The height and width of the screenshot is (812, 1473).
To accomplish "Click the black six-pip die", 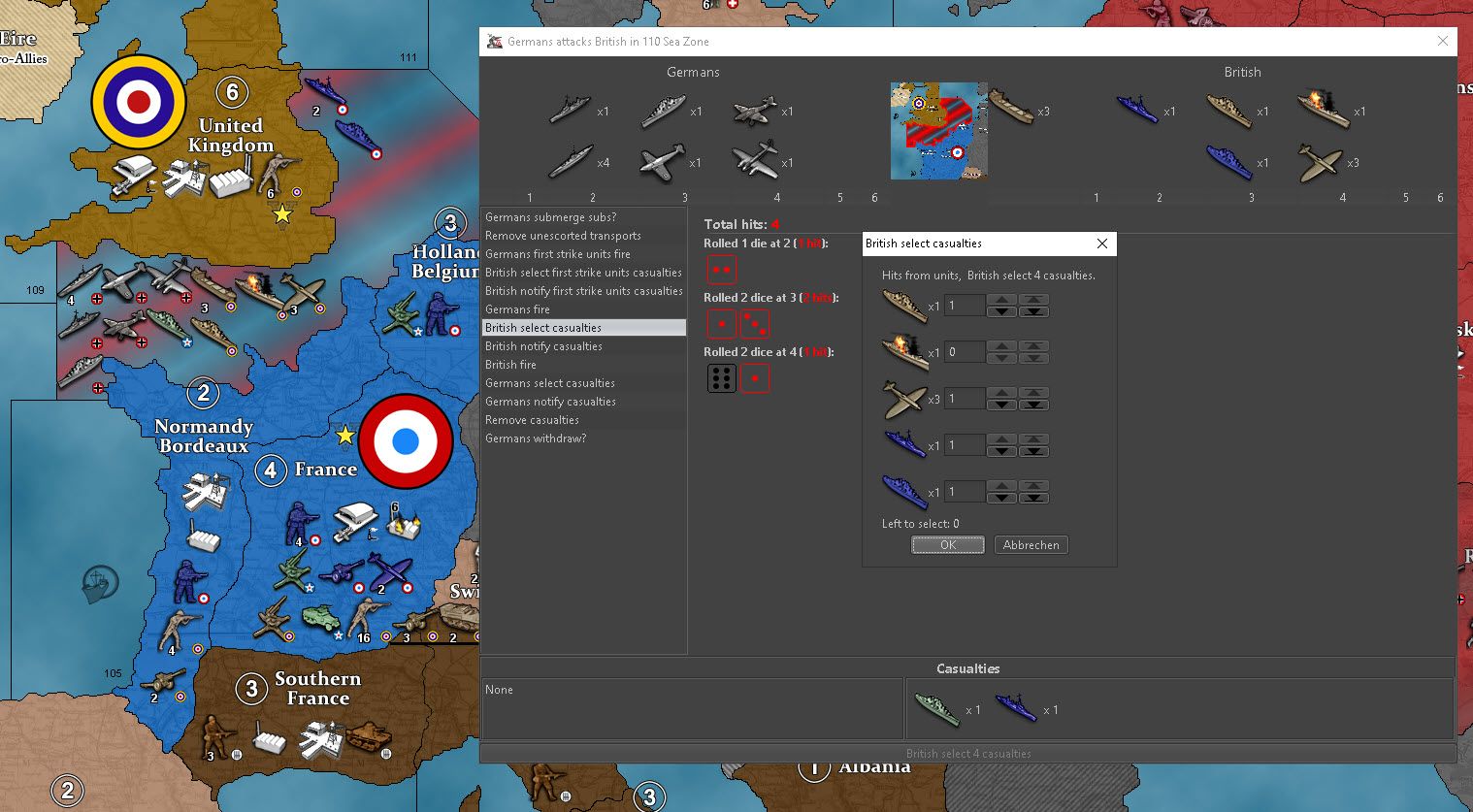I will click(x=721, y=377).
